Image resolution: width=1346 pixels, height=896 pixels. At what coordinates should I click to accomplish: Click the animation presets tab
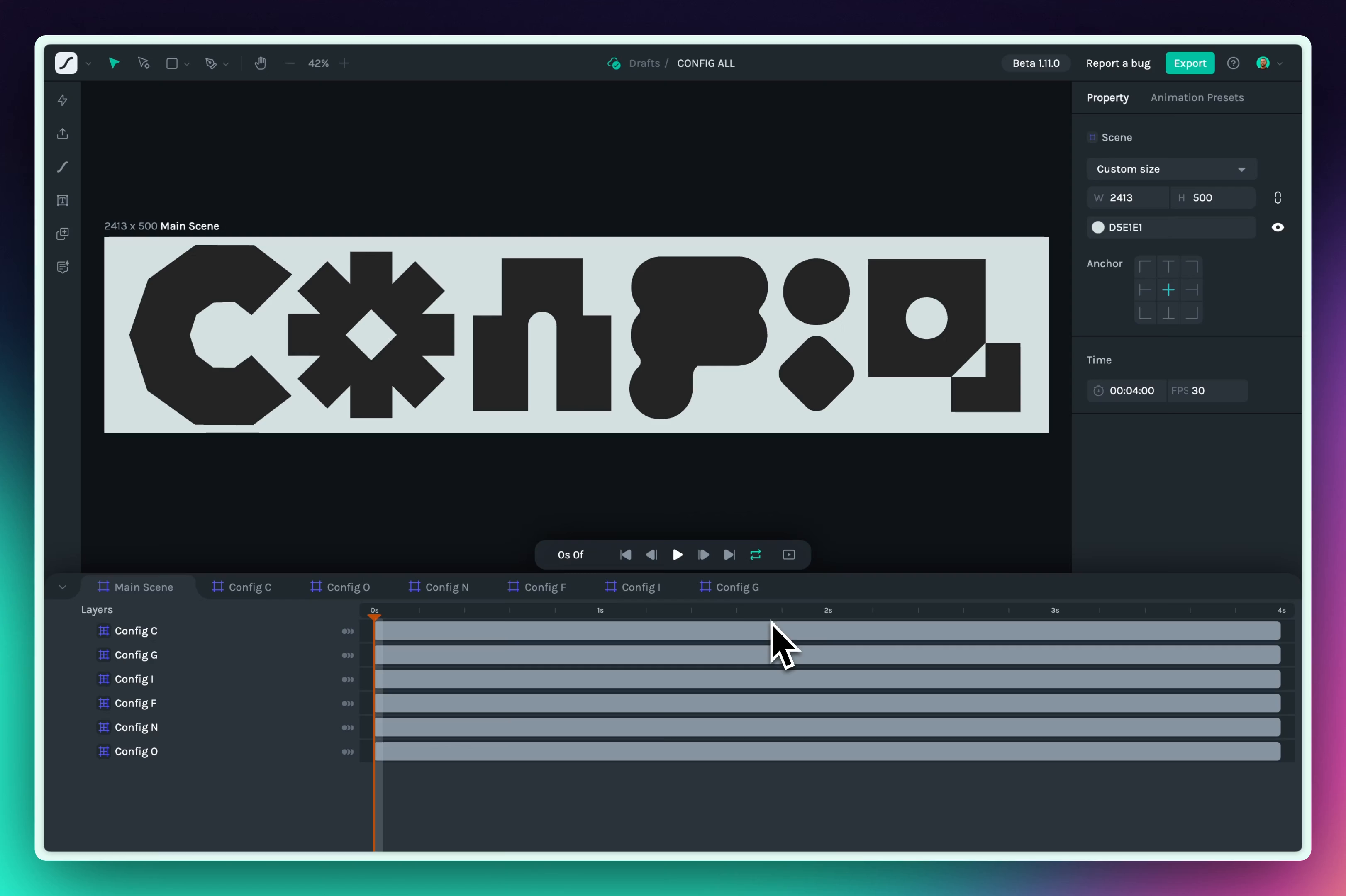(1197, 97)
